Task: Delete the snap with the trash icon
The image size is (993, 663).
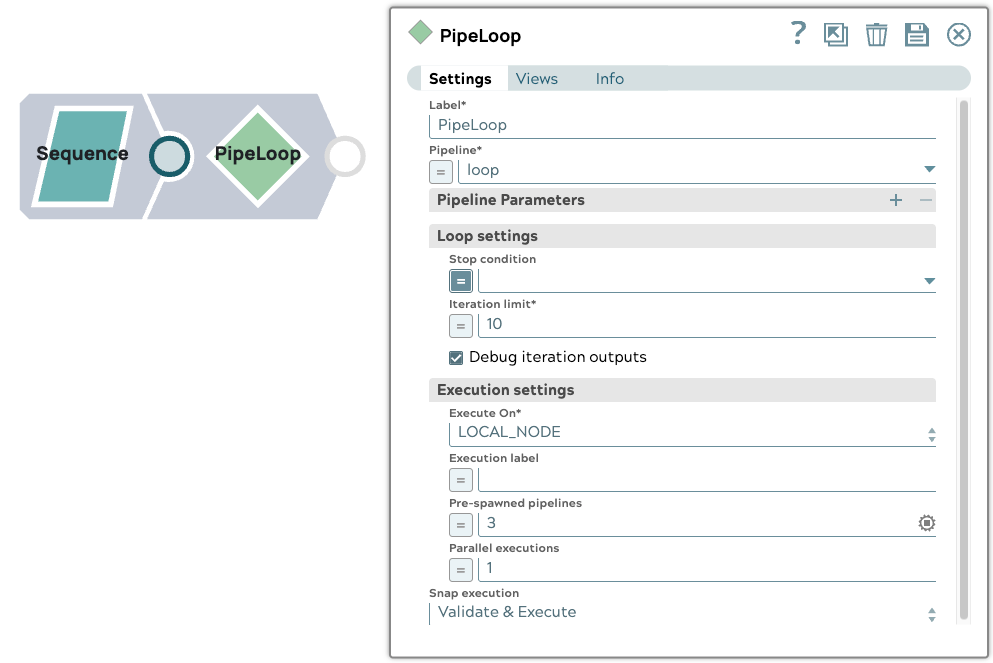Action: coord(876,35)
